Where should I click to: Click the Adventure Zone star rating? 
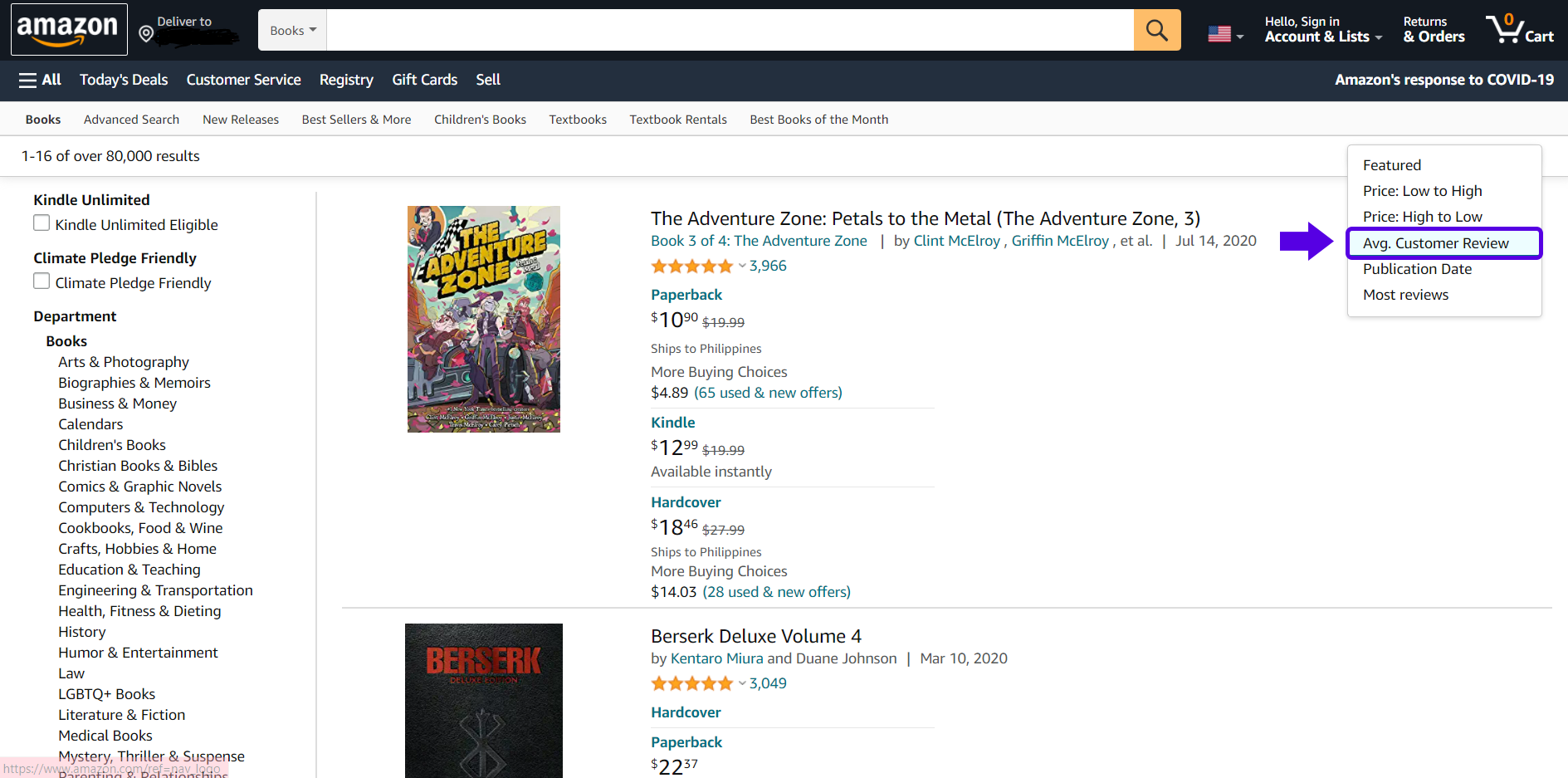pos(692,267)
